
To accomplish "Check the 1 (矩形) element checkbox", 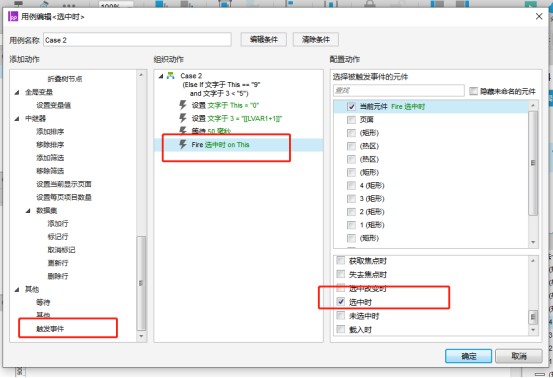I will pos(351,225).
